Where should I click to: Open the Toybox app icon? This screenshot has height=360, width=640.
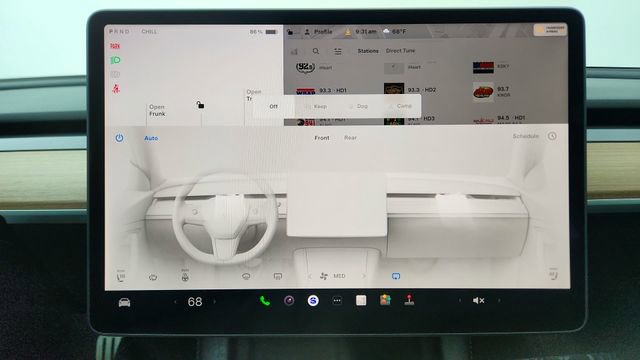385,300
